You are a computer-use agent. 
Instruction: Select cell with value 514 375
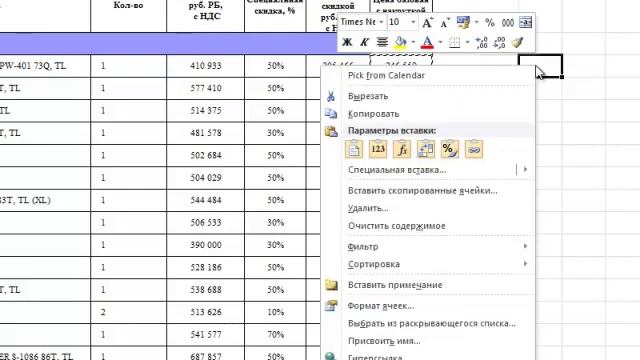(205, 111)
